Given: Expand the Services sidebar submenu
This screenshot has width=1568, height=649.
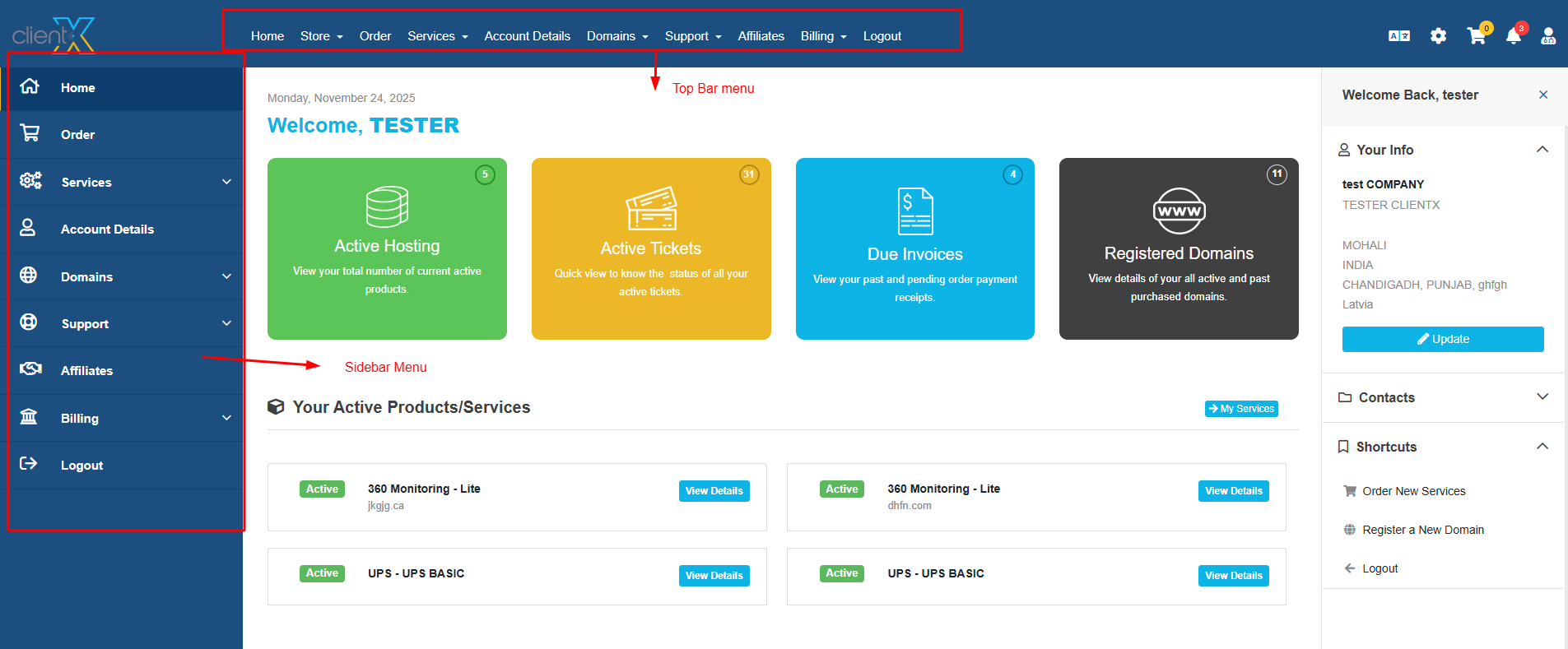Looking at the screenshot, I should pyautogui.click(x=226, y=182).
